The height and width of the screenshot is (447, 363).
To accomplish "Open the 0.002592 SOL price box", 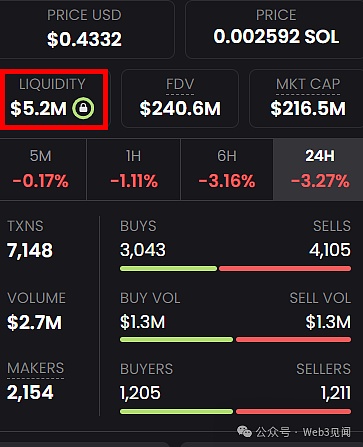I will click(274, 29).
